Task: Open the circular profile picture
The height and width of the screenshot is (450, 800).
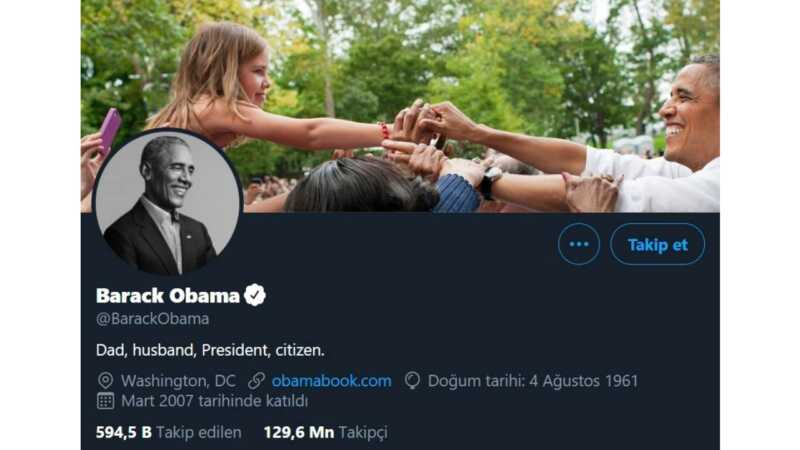Action: click(x=167, y=201)
